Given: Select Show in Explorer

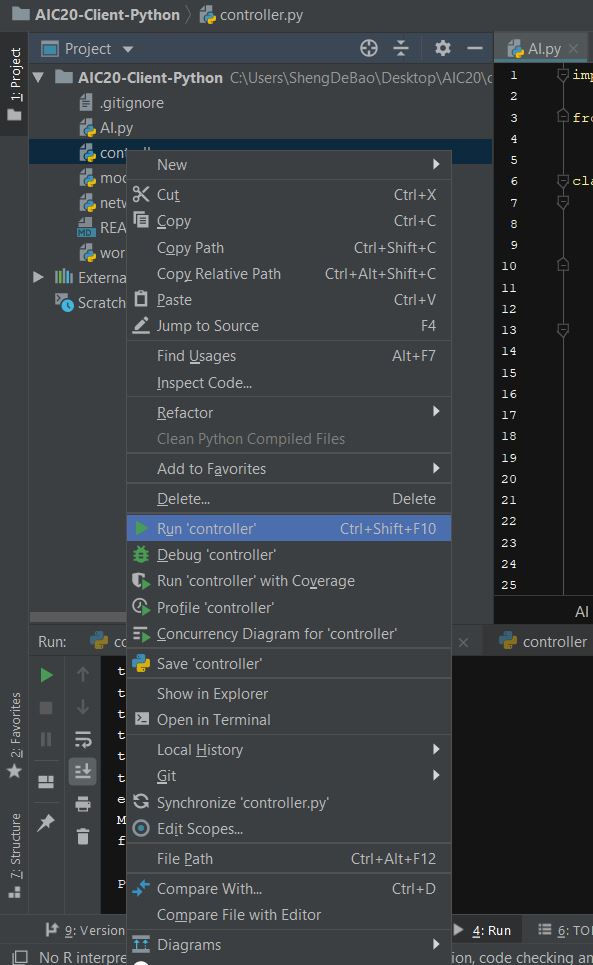Looking at the screenshot, I should pos(289,694).
